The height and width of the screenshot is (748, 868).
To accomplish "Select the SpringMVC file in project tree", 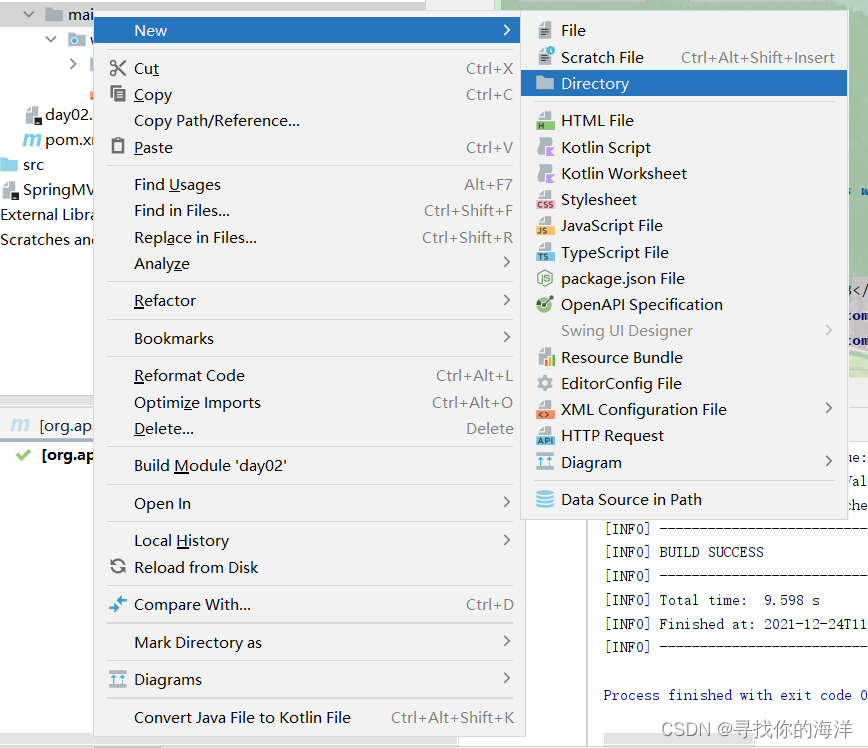I will pyautogui.click(x=48, y=190).
